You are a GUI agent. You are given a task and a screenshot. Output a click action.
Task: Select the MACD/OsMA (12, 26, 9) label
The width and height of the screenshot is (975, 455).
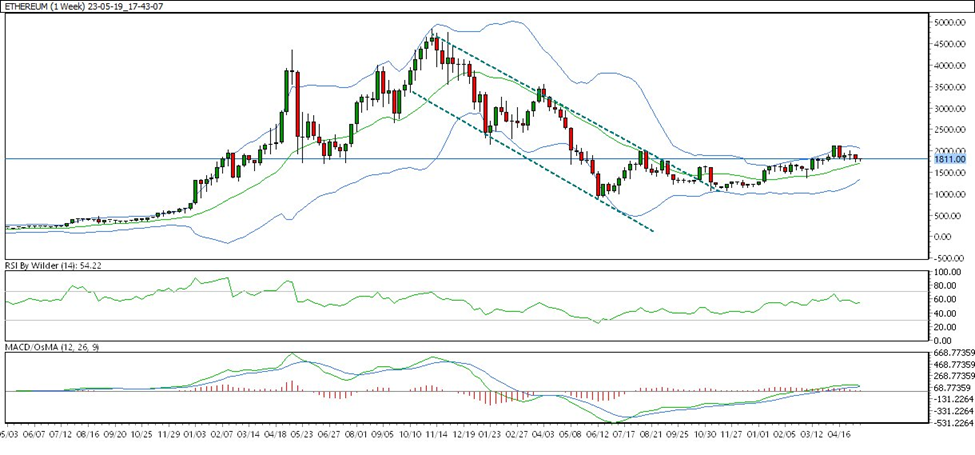tap(52, 347)
